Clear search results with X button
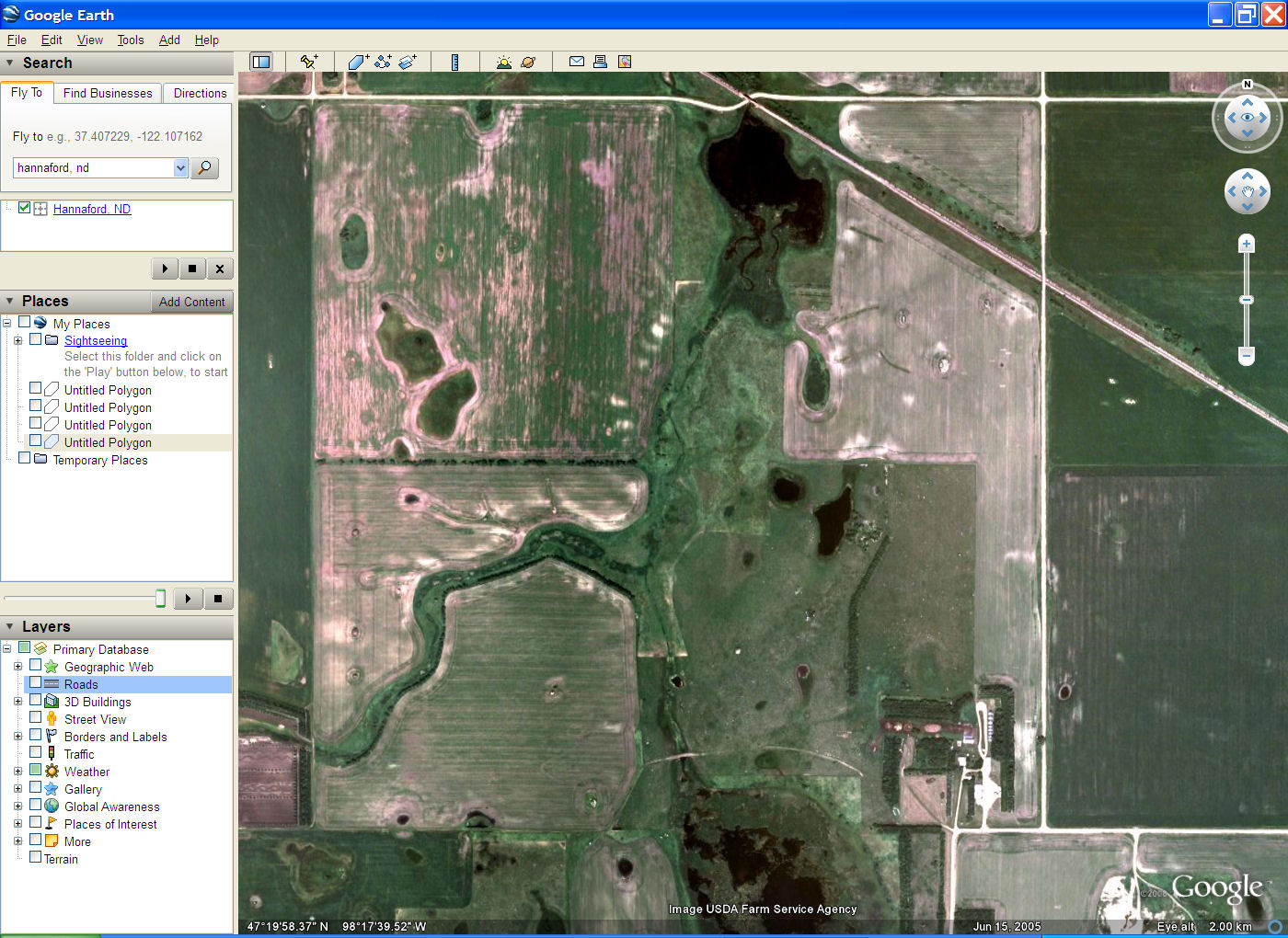Screen dimensions: 1288x938 click(x=220, y=269)
